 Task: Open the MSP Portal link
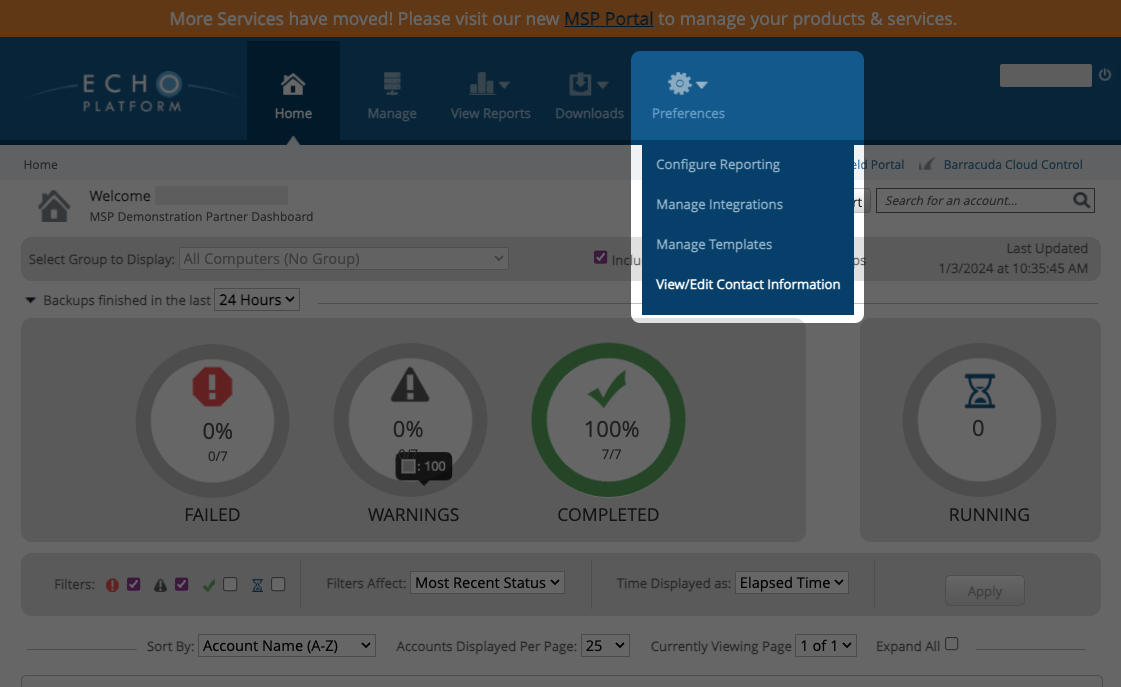click(x=608, y=18)
